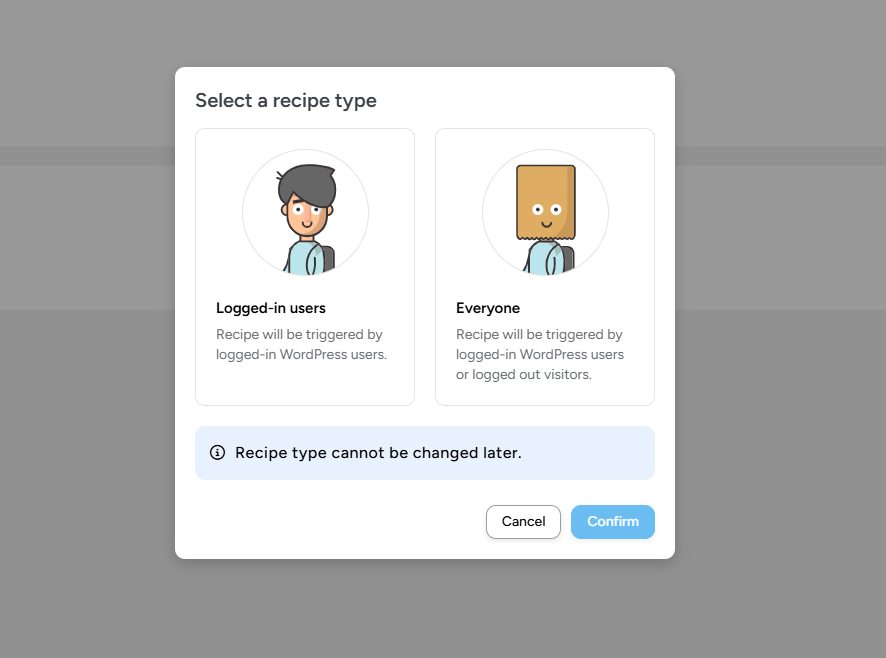The height and width of the screenshot is (658, 886).
Task: Click the 'Recipe type cannot be changed later' notice
Action: tap(378, 453)
